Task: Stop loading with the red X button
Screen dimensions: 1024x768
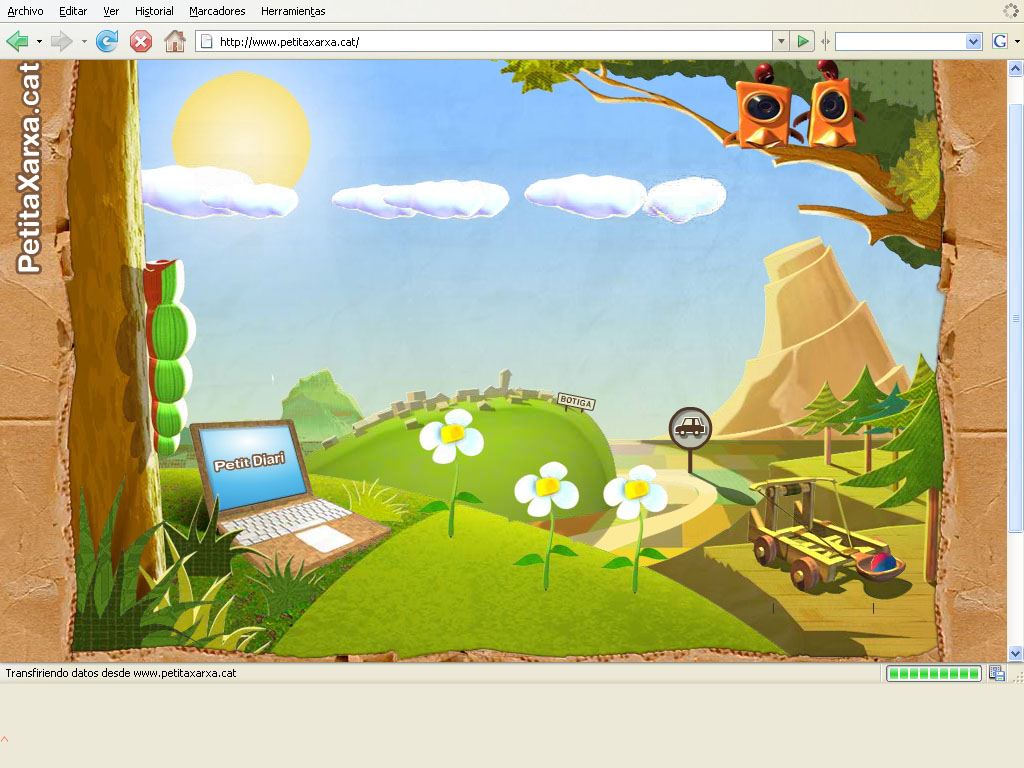Action: pos(141,41)
